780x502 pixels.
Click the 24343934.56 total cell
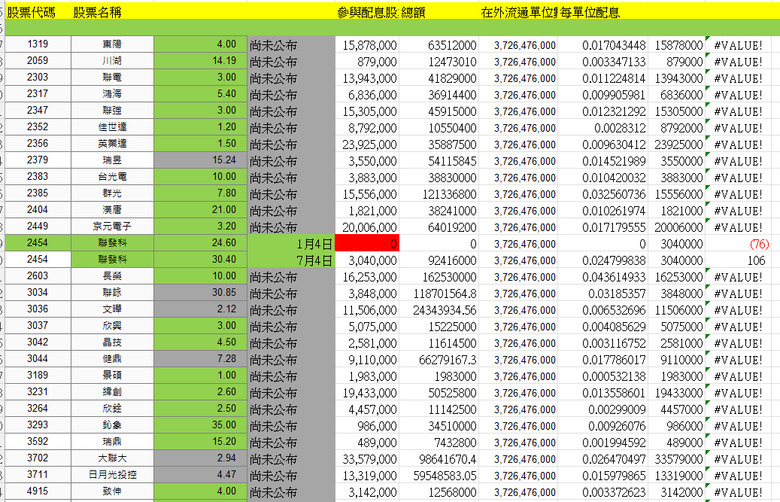(x=439, y=310)
